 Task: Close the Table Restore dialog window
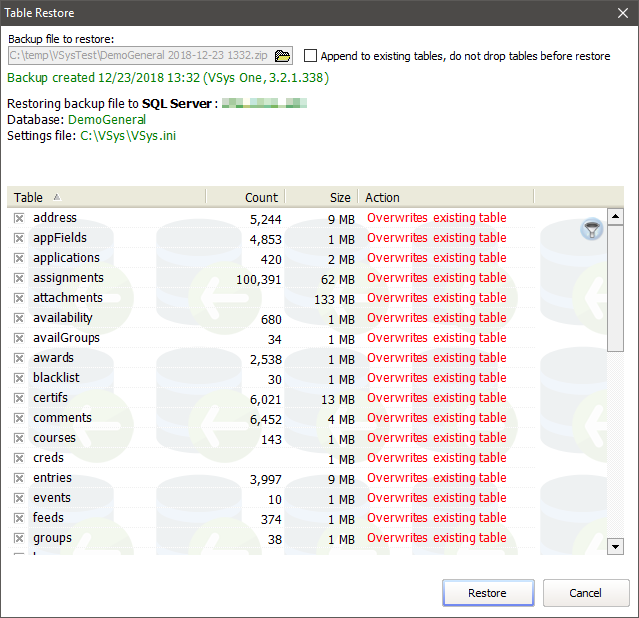(x=618, y=13)
